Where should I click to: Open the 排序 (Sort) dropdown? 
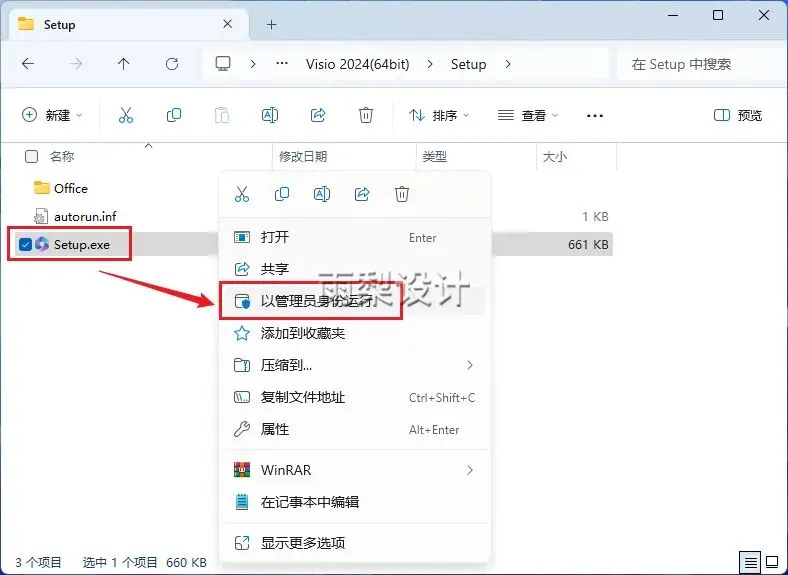pos(439,116)
